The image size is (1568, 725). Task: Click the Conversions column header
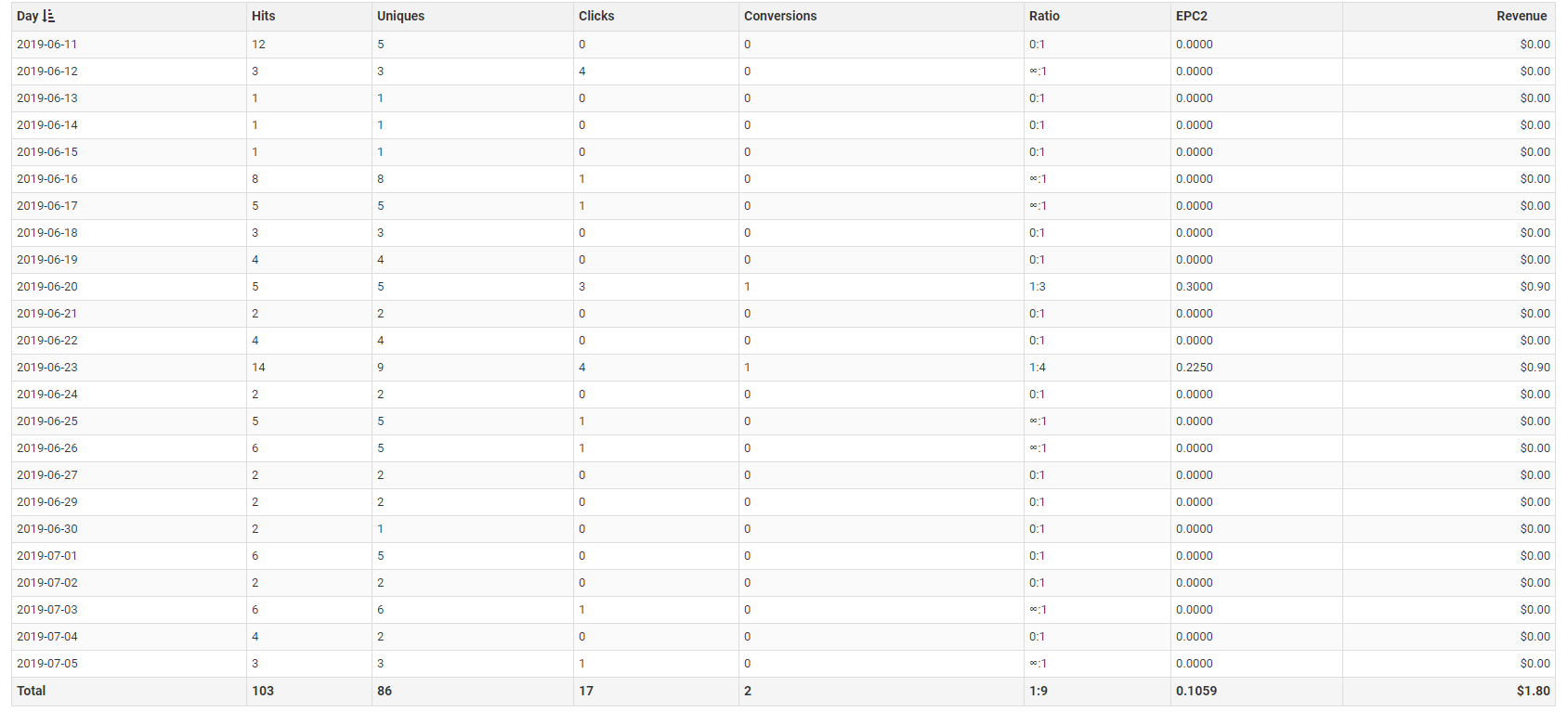click(780, 16)
